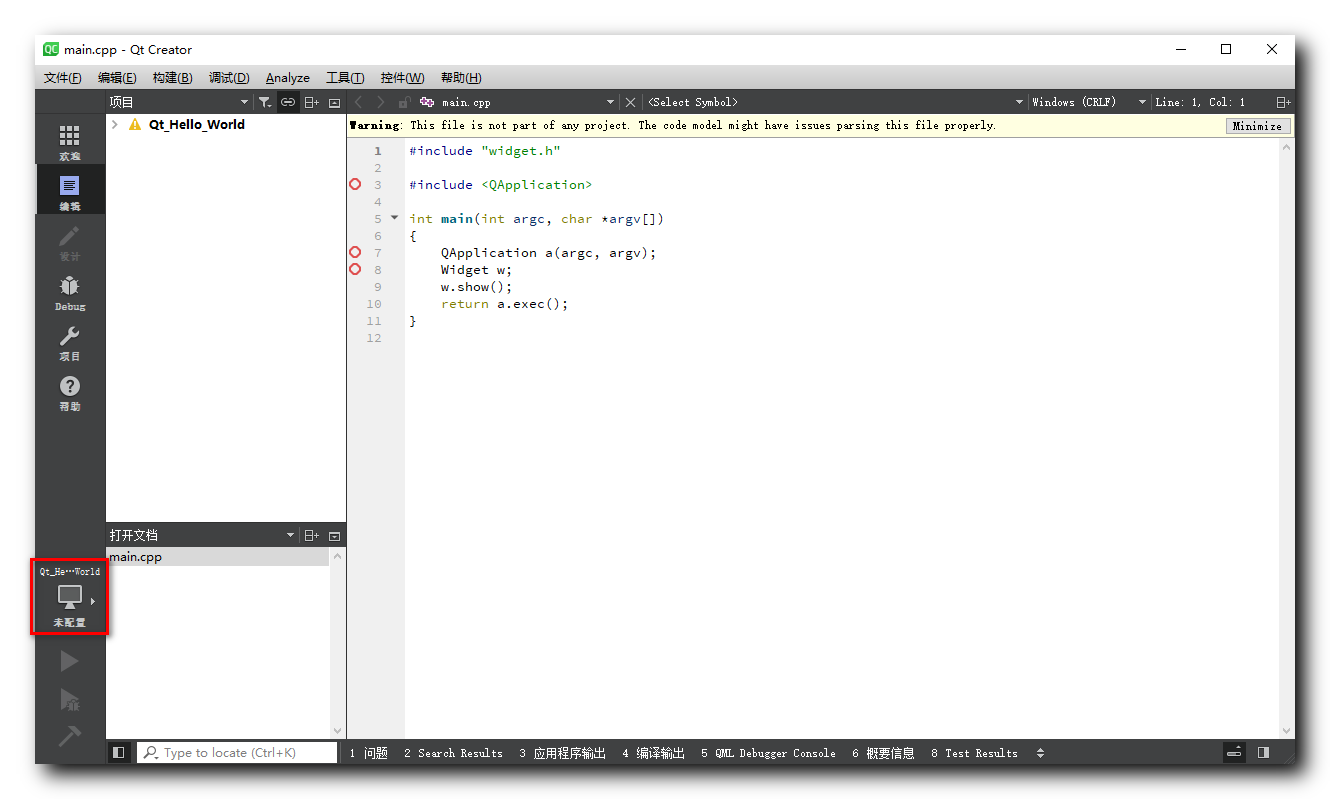The width and height of the screenshot is (1330, 799).
Task: Close the main.cpp document with the X
Action: click(x=630, y=102)
